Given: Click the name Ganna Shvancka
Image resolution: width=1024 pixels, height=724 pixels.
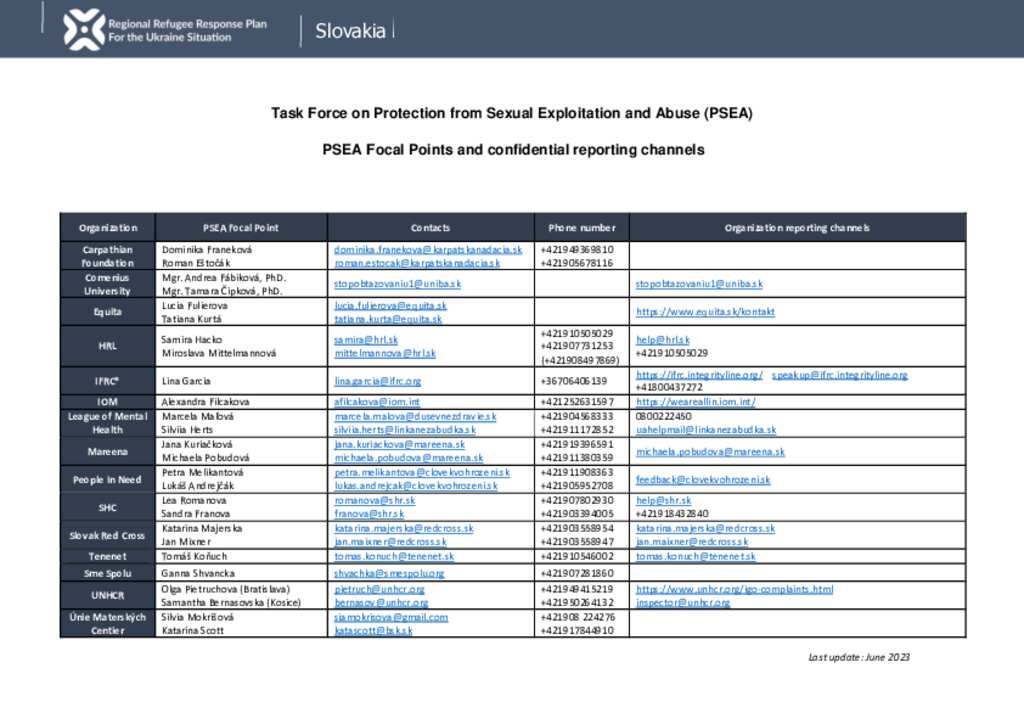Looking at the screenshot, I should click(x=198, y=573).
